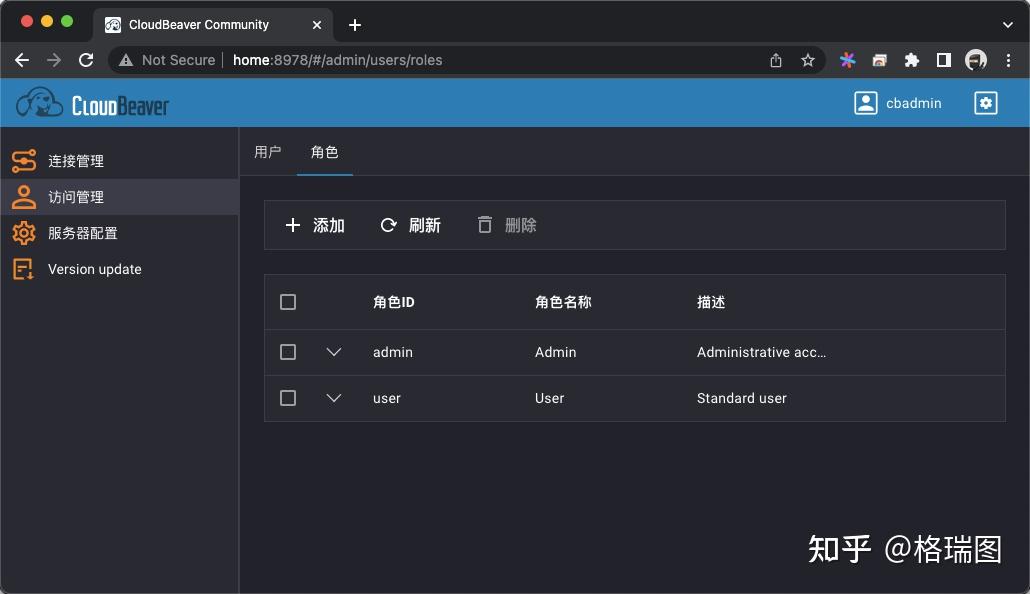Select the 连接管理 sidebar icon
The width and height of the screenshot is (1030, 594).
click(x=24, y=160)
